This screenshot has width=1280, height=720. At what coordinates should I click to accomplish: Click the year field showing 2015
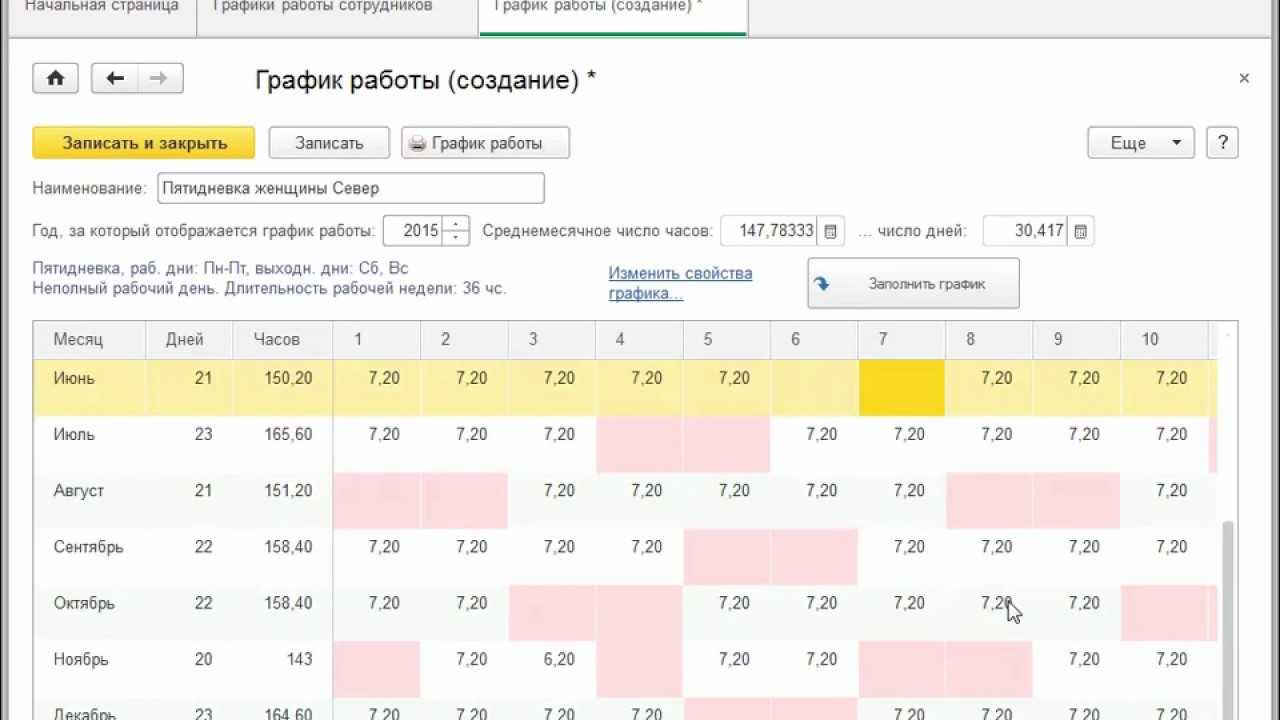click(414, 231)
